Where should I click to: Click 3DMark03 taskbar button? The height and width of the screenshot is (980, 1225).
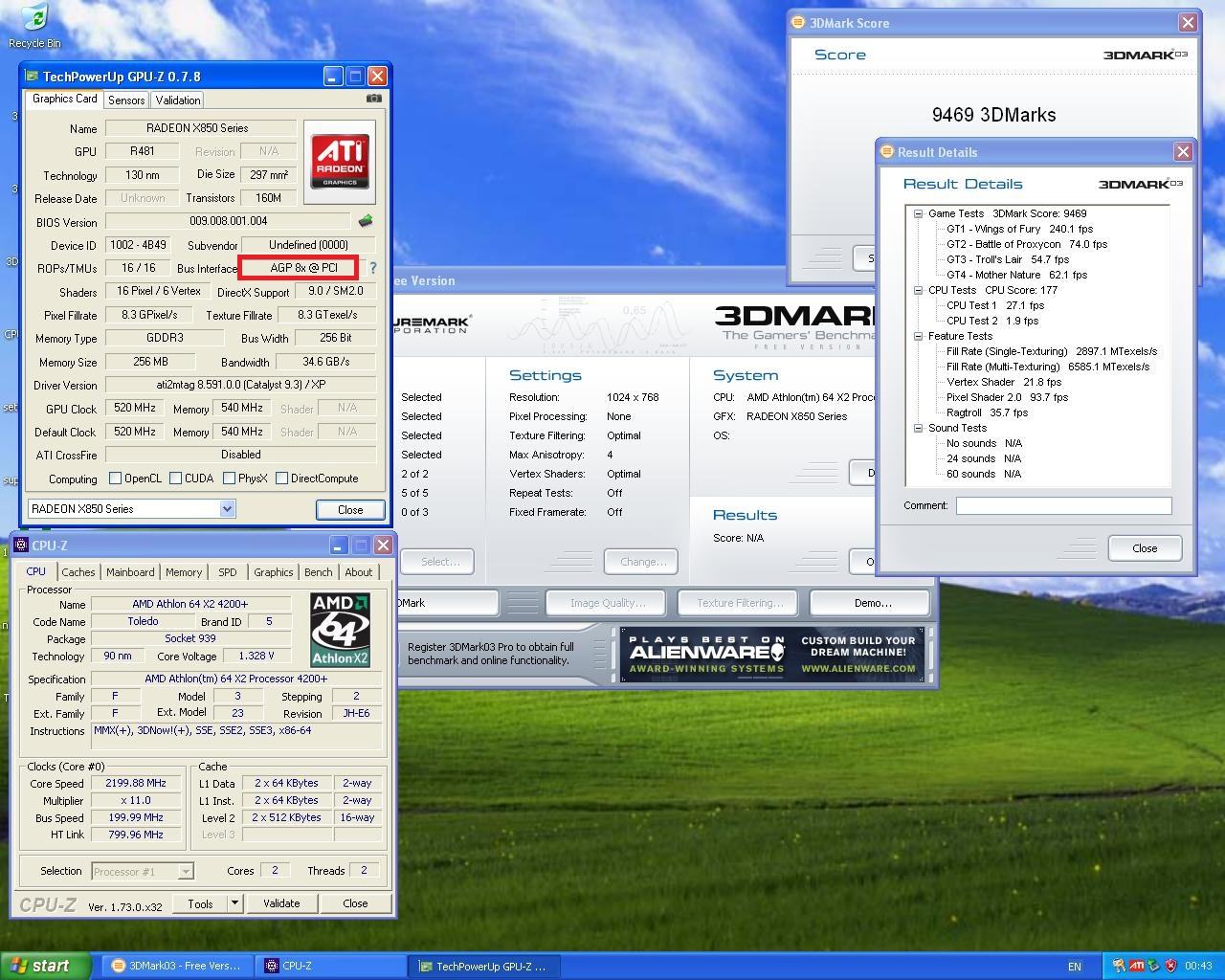click(179, 967)
